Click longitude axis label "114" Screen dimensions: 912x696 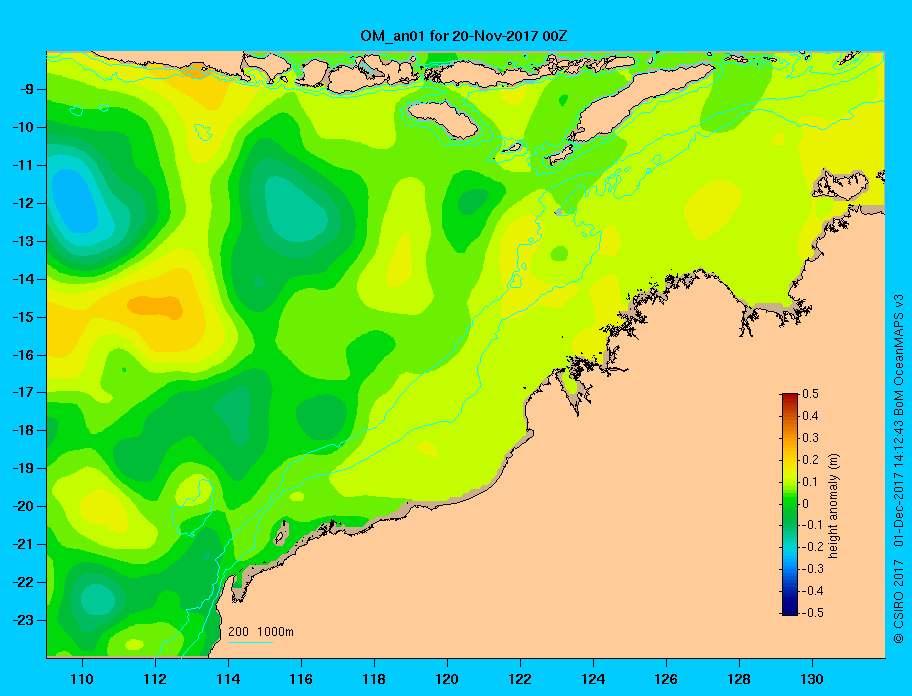tap(228, 679)
